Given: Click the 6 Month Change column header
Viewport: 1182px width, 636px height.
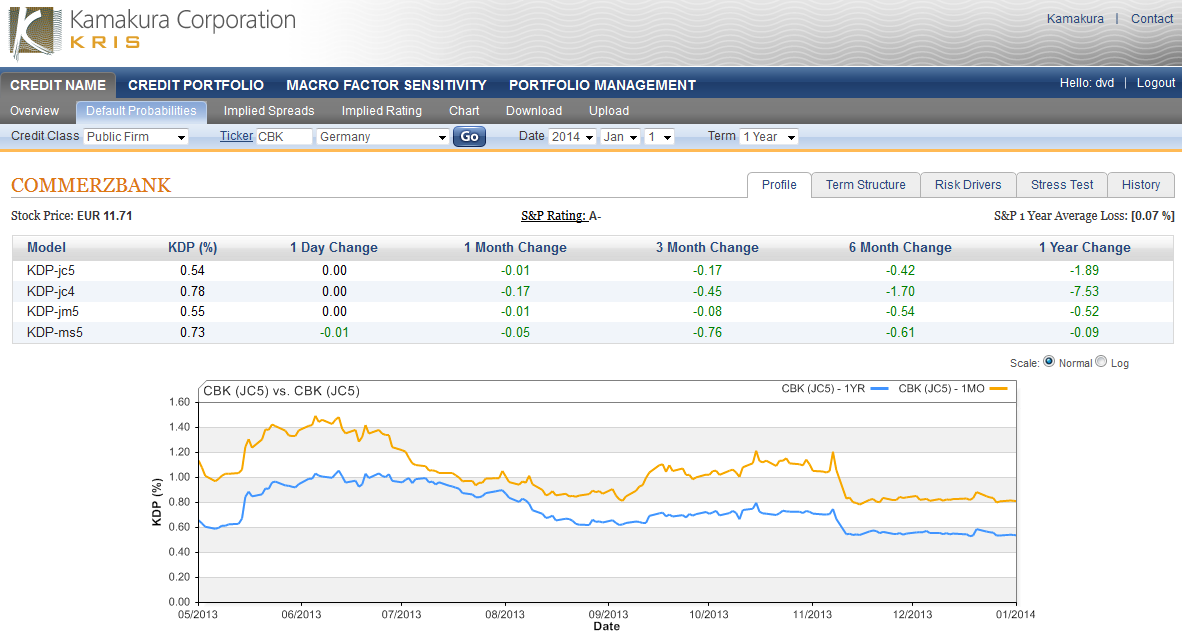Looking at the screenshot, I should click(900, 247).
